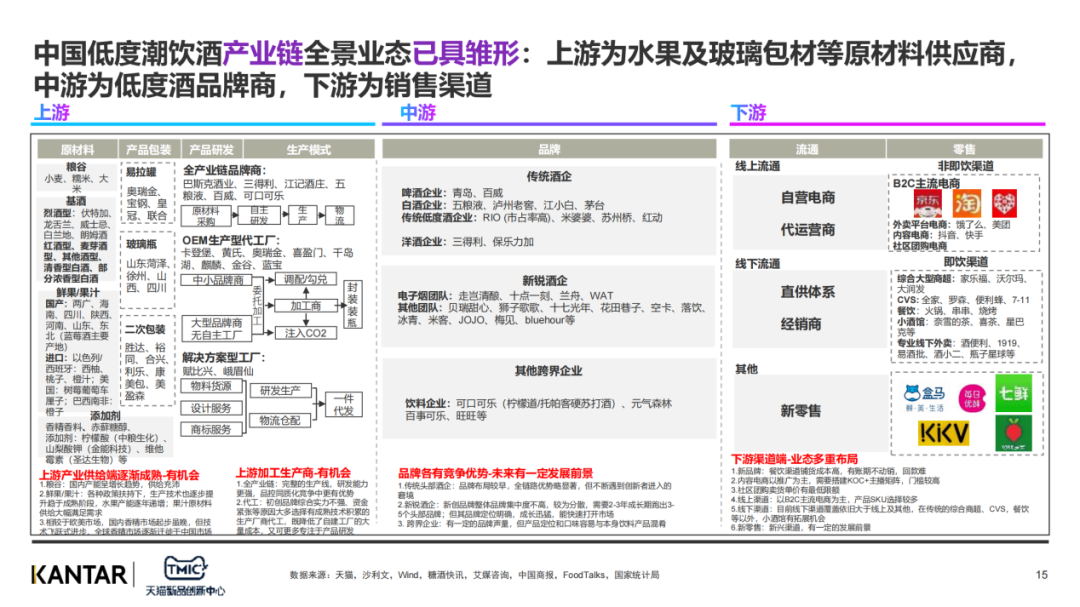
Task: Click the 商标服务 box
Action: coord(211,429)
